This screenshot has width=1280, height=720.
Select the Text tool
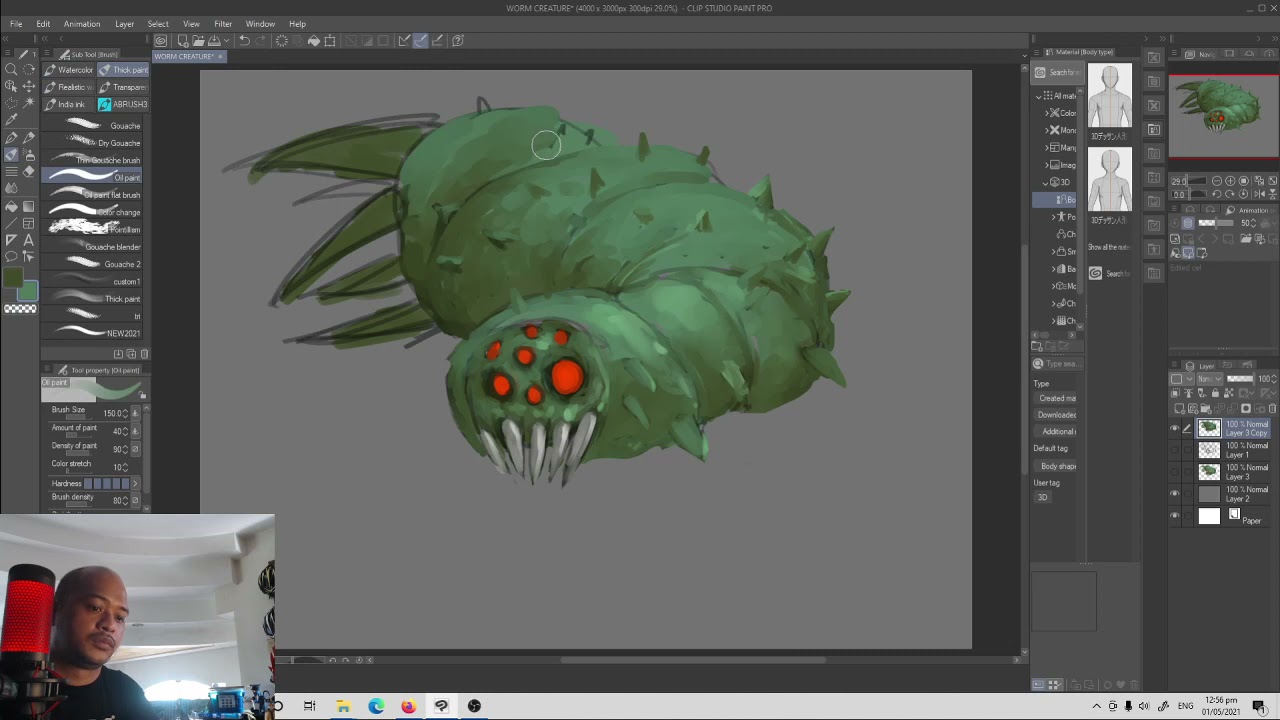28,240
